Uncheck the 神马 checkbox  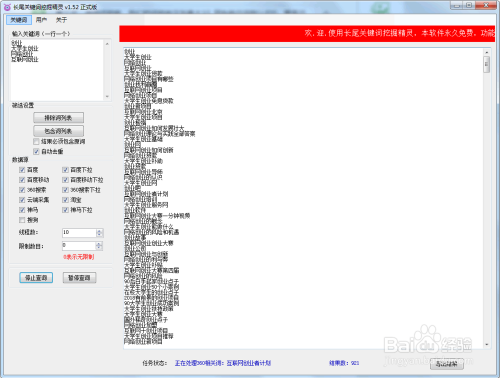click(22, 210)
